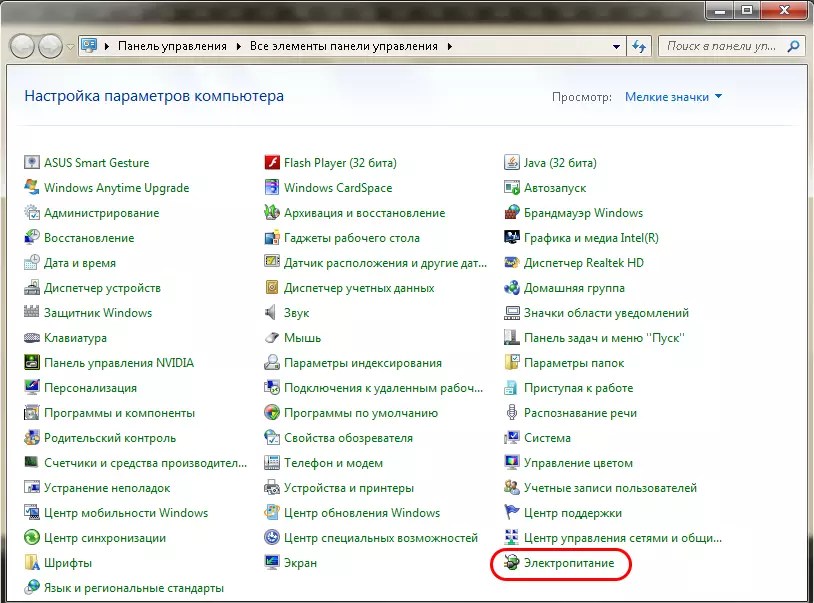Open the Просмотр: Мелкие значки dropdown

point(673,97)
